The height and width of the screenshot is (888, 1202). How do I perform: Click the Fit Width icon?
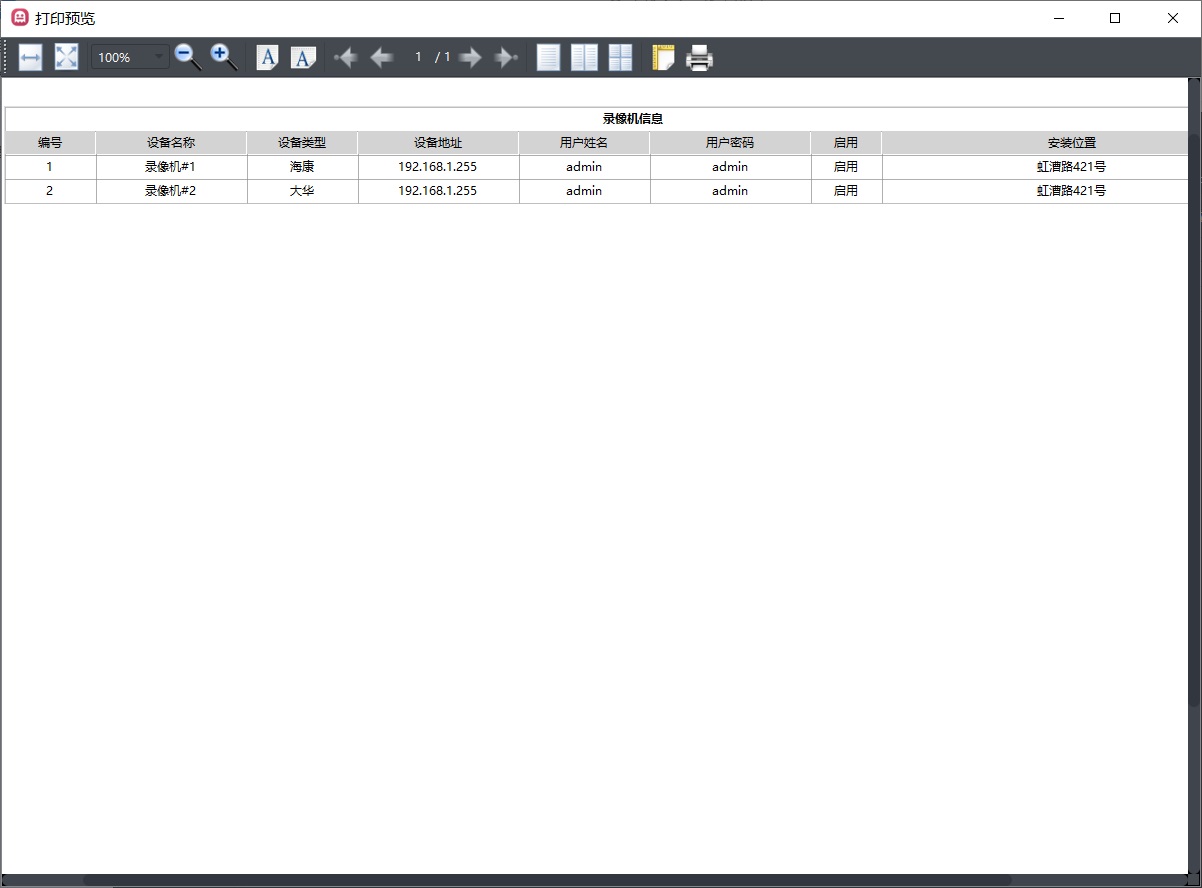click(x=30, y=58)
